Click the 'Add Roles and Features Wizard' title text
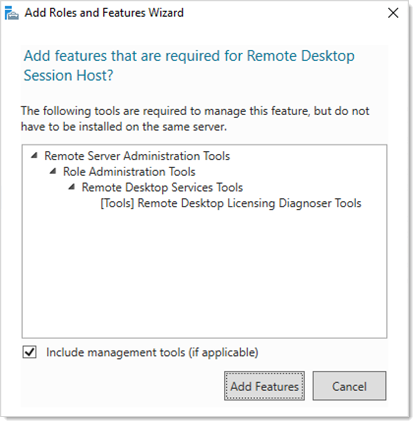The height and width of the screenshot is (425, 417). [104, 13]
